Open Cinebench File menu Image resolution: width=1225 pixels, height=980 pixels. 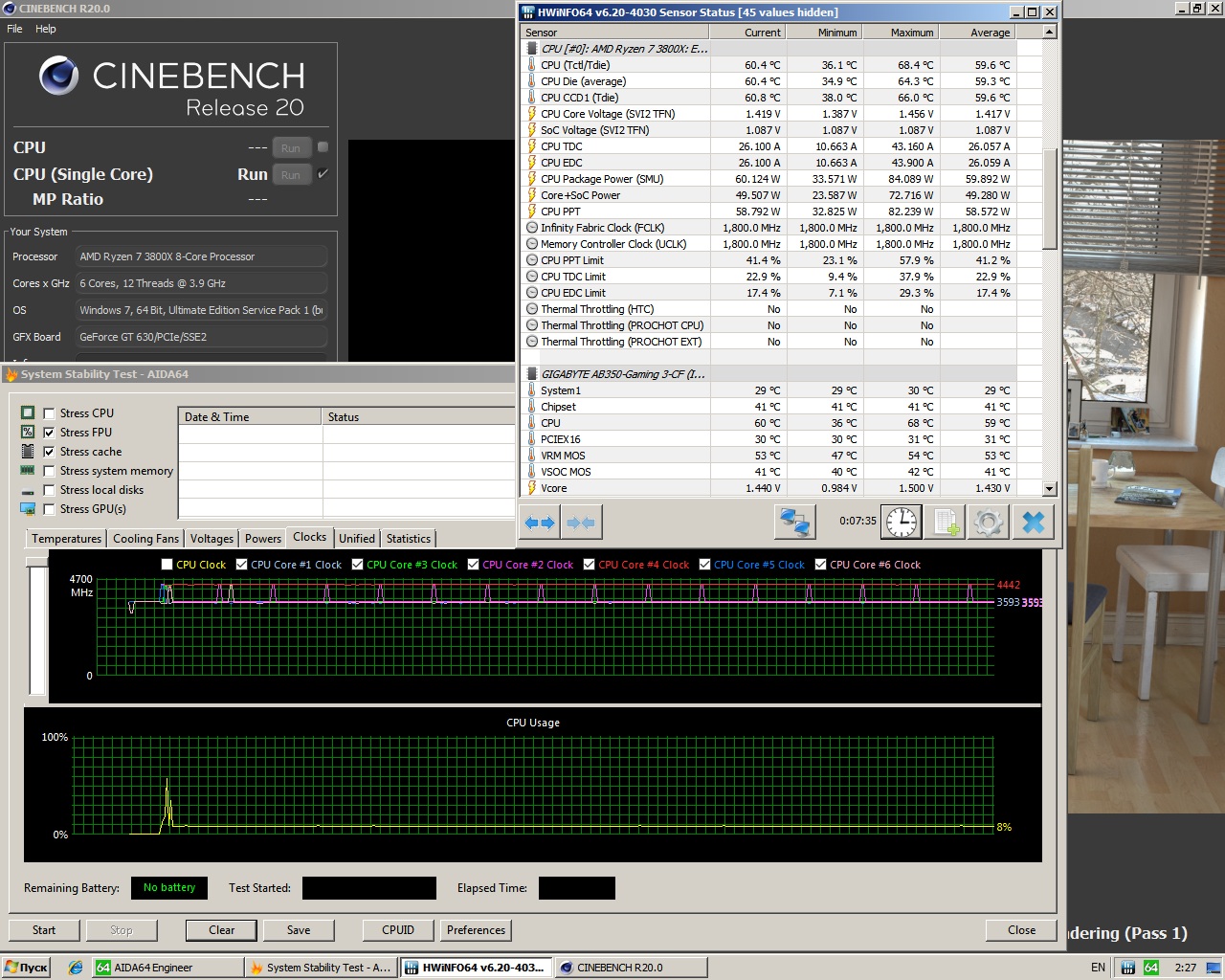pyautogui.click(x=14, y=29)
